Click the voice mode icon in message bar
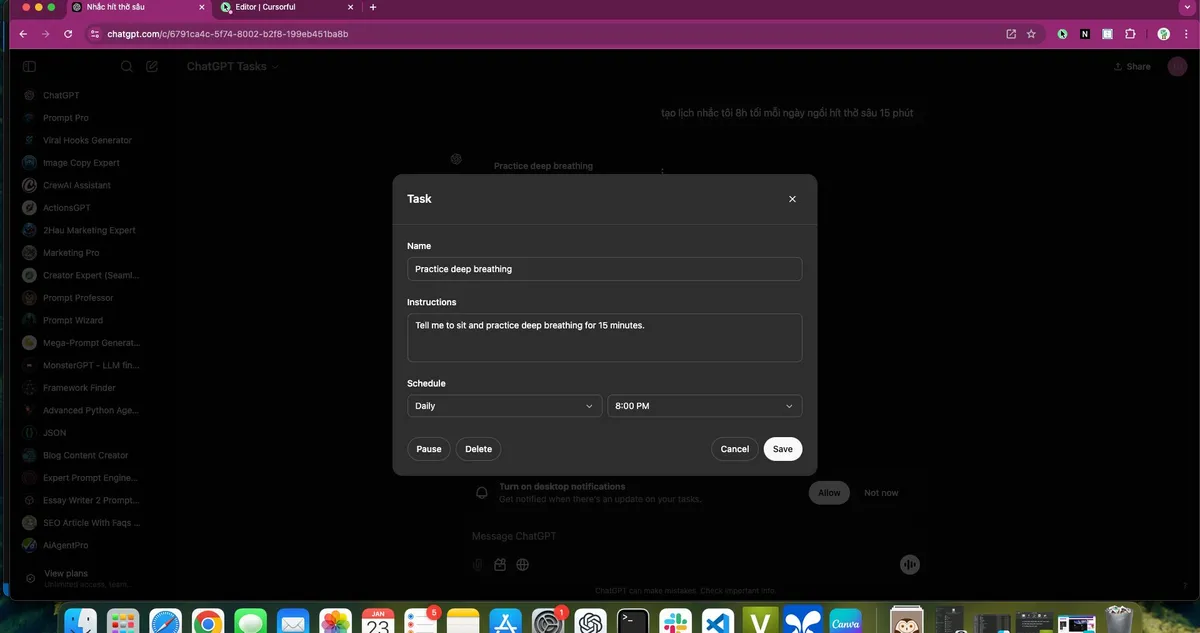 909,565
